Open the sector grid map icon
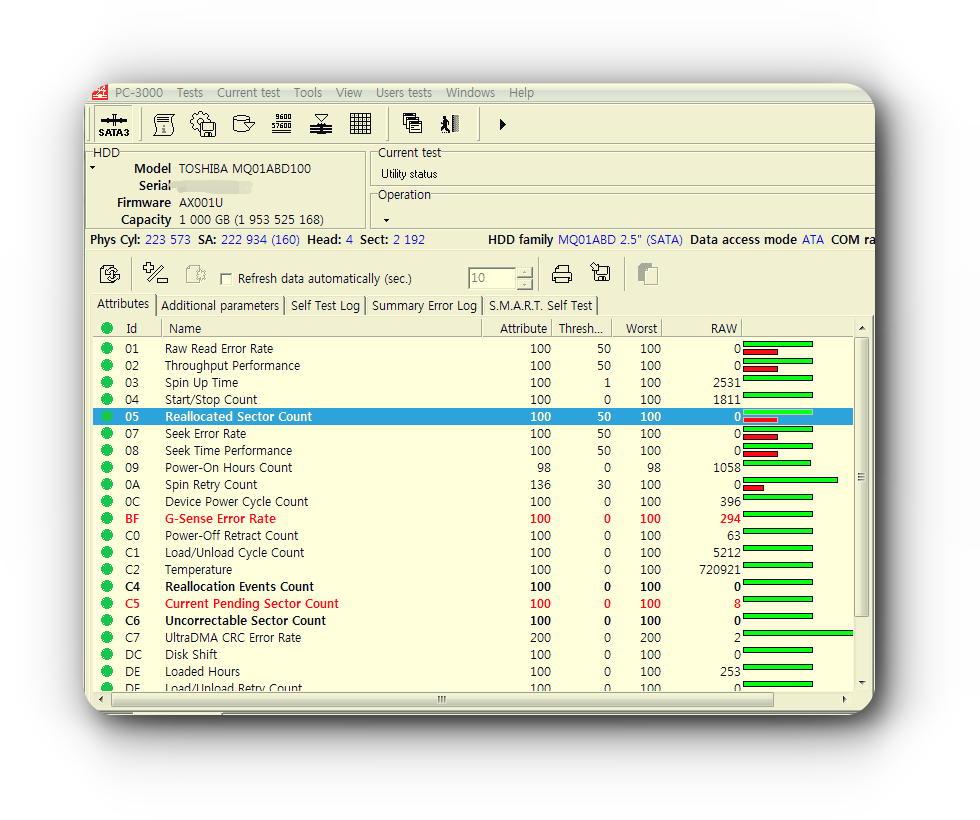Viewport: 980px width, 820px height. 360,124
